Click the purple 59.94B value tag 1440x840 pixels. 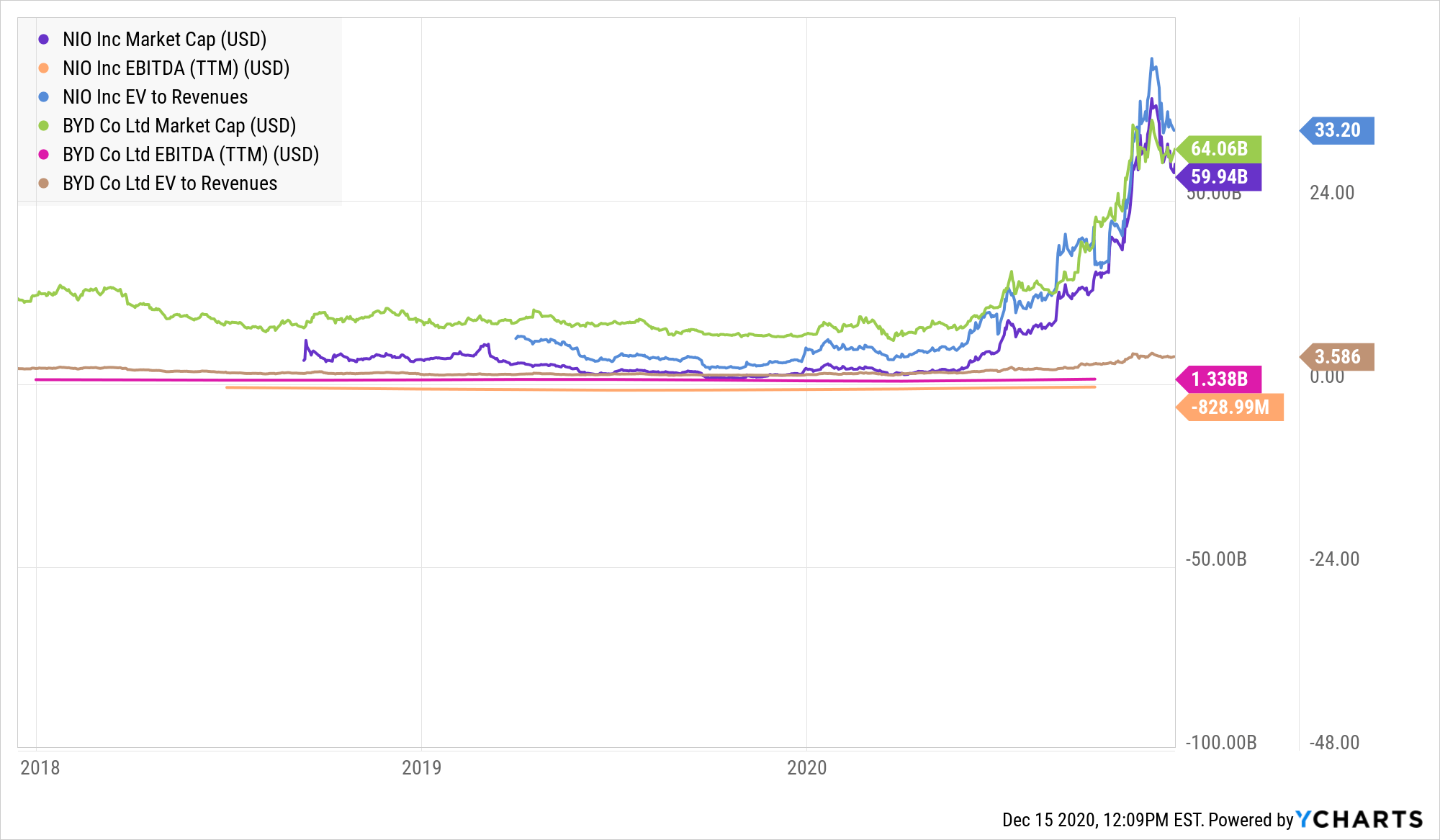1219,176
